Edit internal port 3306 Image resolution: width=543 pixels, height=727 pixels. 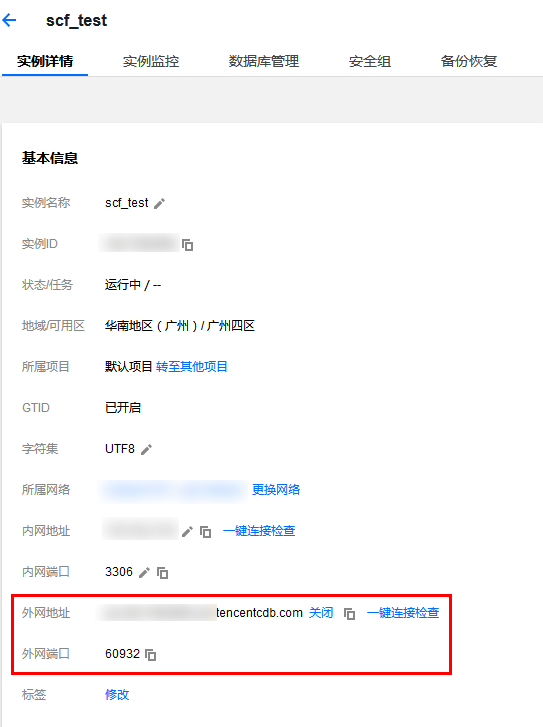(144, 573)
